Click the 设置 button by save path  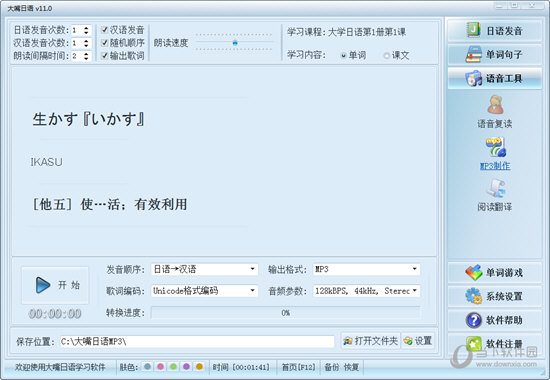click(x=418, y=341)
